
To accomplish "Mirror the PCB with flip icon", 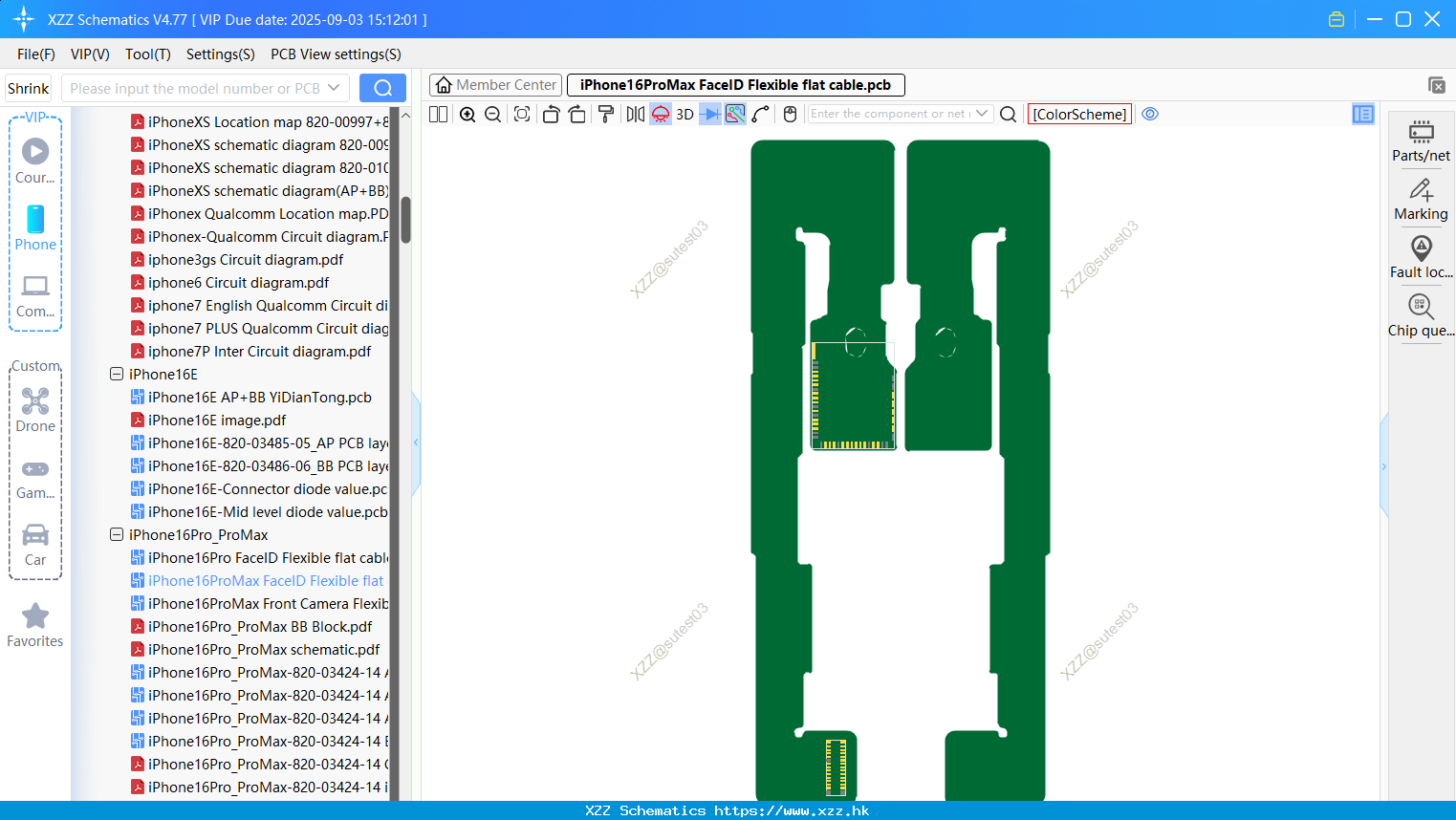I will click(635, 114).
